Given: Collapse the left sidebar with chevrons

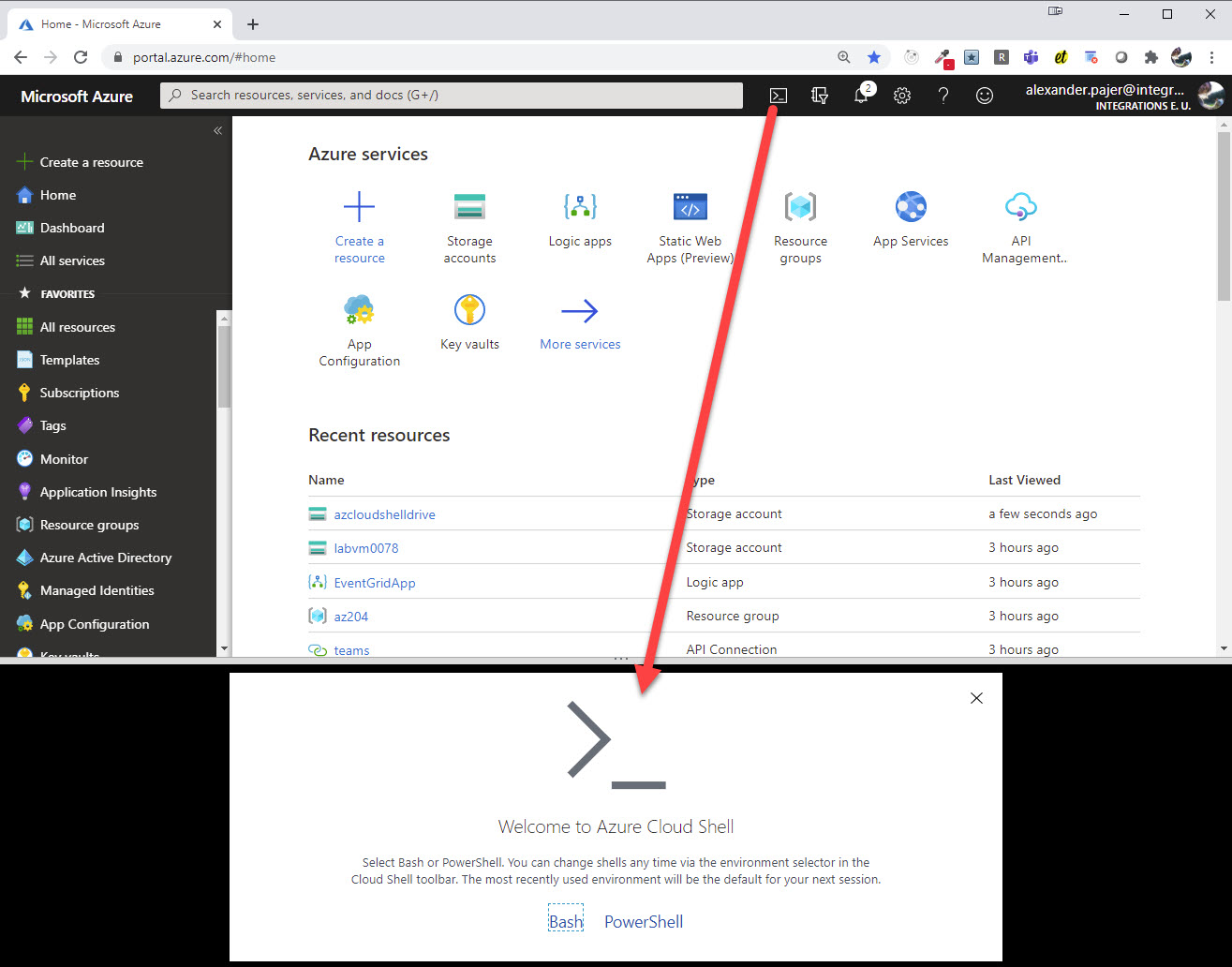Looking at the screenshot, I should point(217,130).
